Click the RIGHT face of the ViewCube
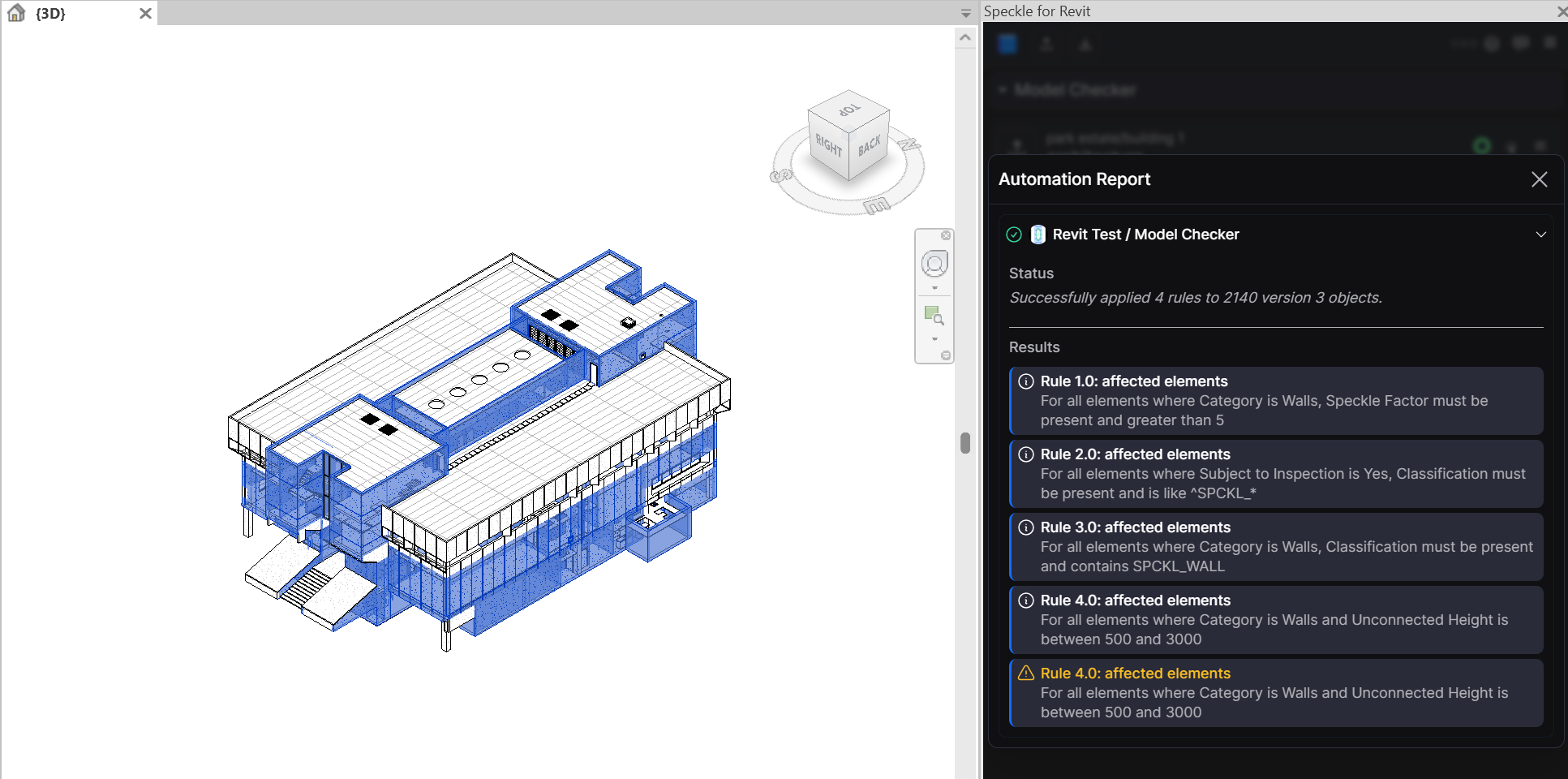 828,145
